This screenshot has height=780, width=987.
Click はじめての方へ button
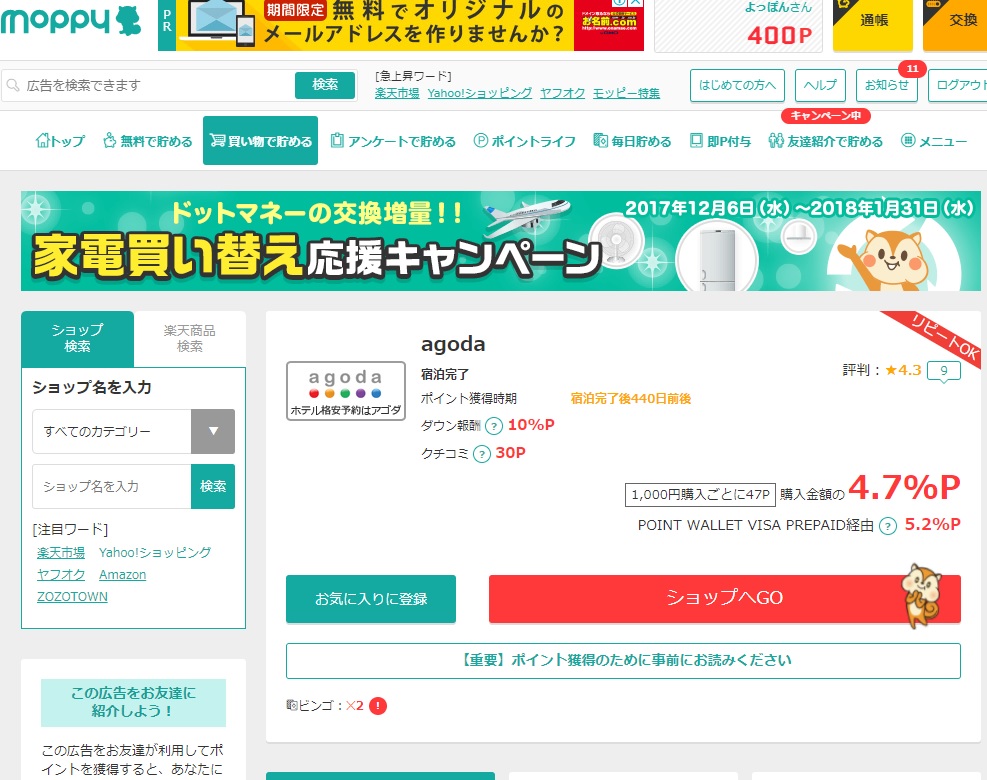[737, 85]
